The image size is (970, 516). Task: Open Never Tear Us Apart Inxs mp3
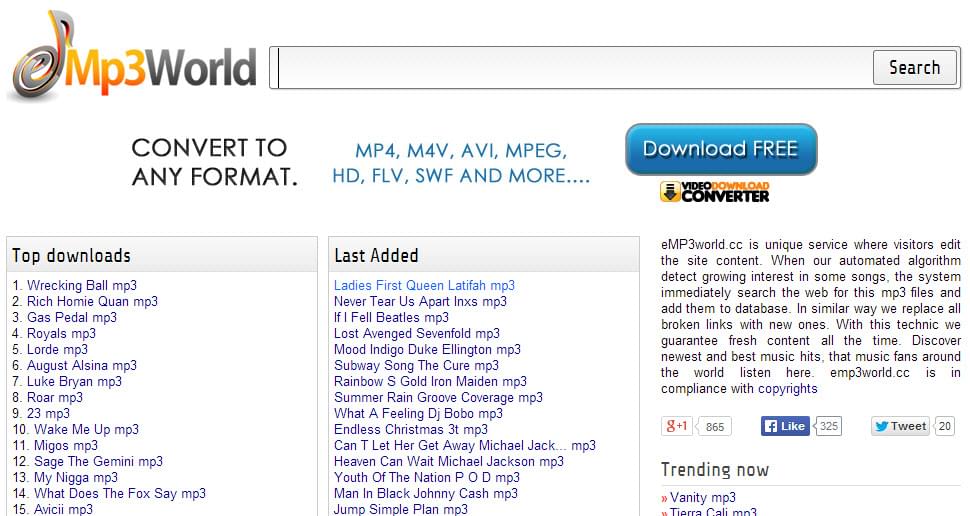coord(420,301)
